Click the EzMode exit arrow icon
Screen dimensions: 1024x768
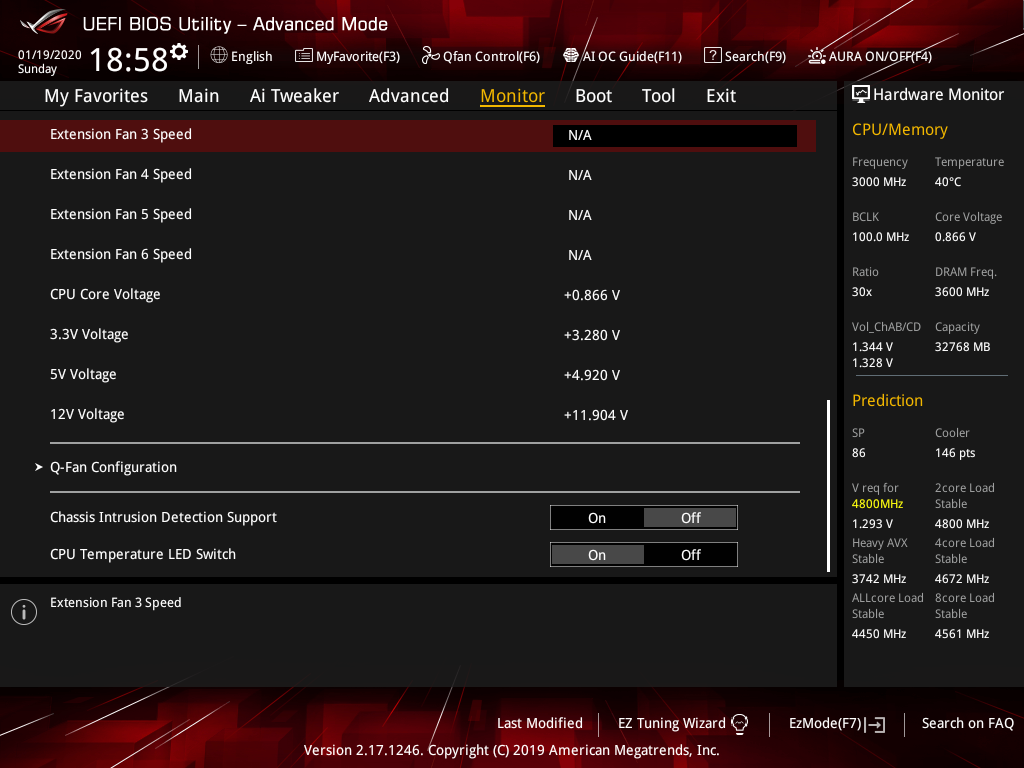(x=875, y=724)
